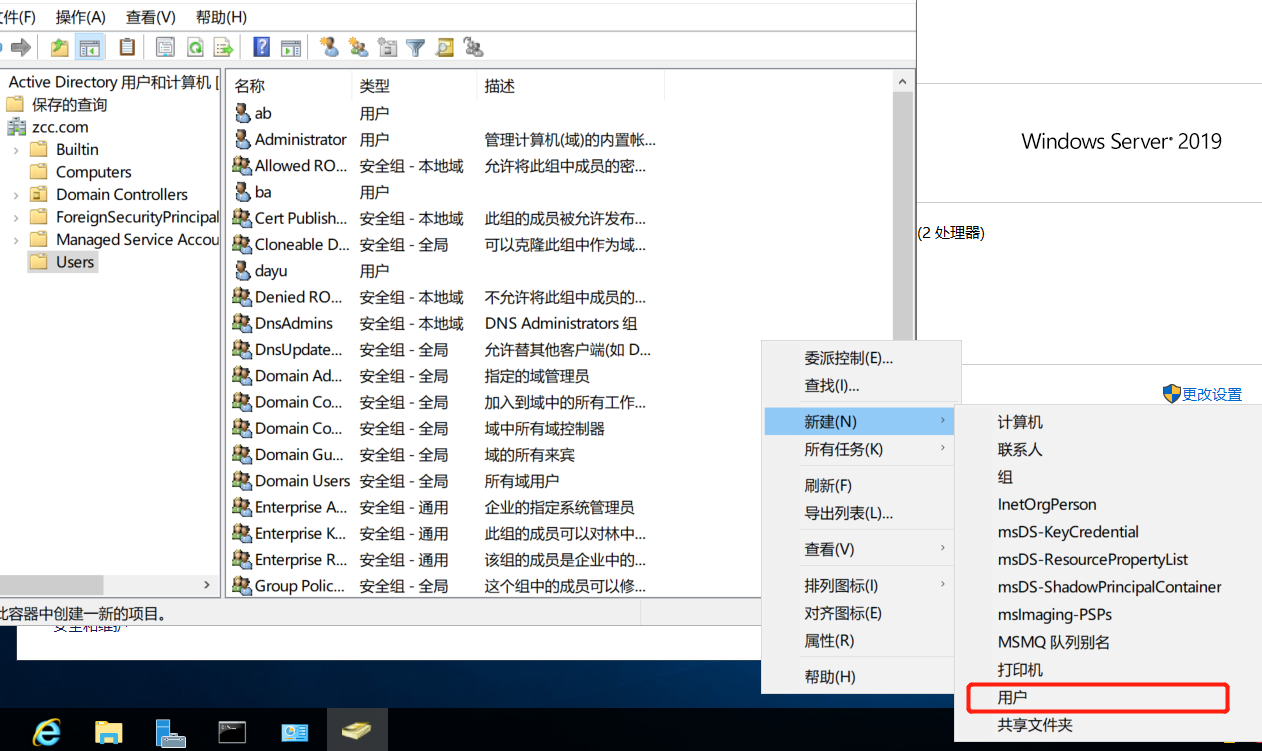Click the up one level folder icon
Screen dimensions: 1262x751
pyautogui.click(x=60, y=47)
